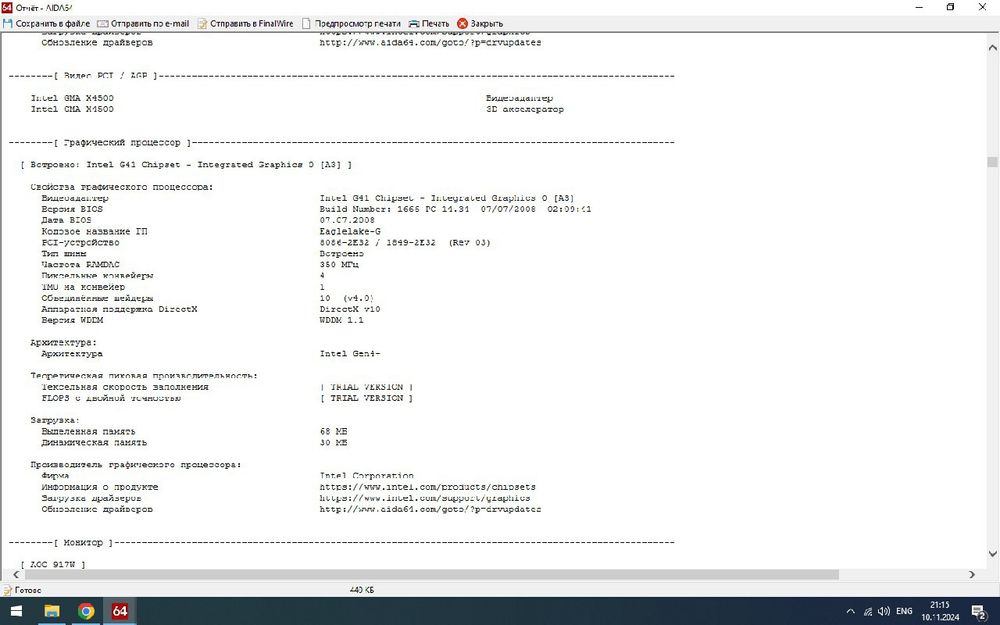Click Save to file toolbar button
1000x625 pixels.
click(46, 24)
